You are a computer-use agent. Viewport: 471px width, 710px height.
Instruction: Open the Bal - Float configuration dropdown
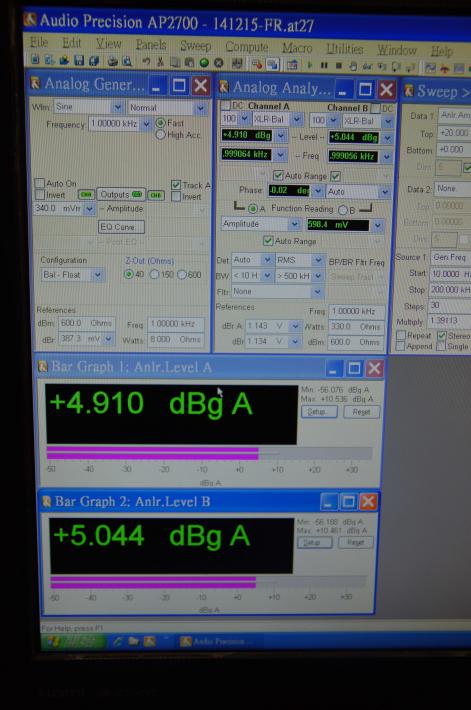click(97, 275)
